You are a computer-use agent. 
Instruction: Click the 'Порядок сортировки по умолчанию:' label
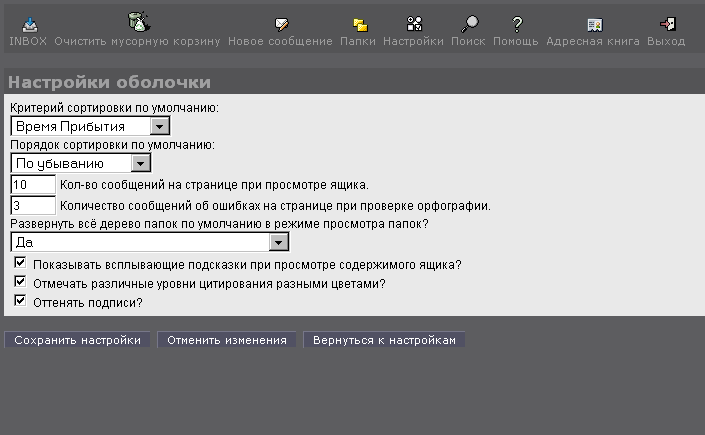[x=112, y=145]
